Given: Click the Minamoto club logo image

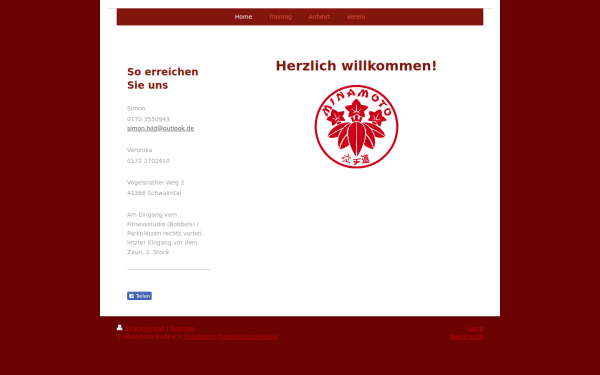Looking at the screenshot, I should [356, 127].
